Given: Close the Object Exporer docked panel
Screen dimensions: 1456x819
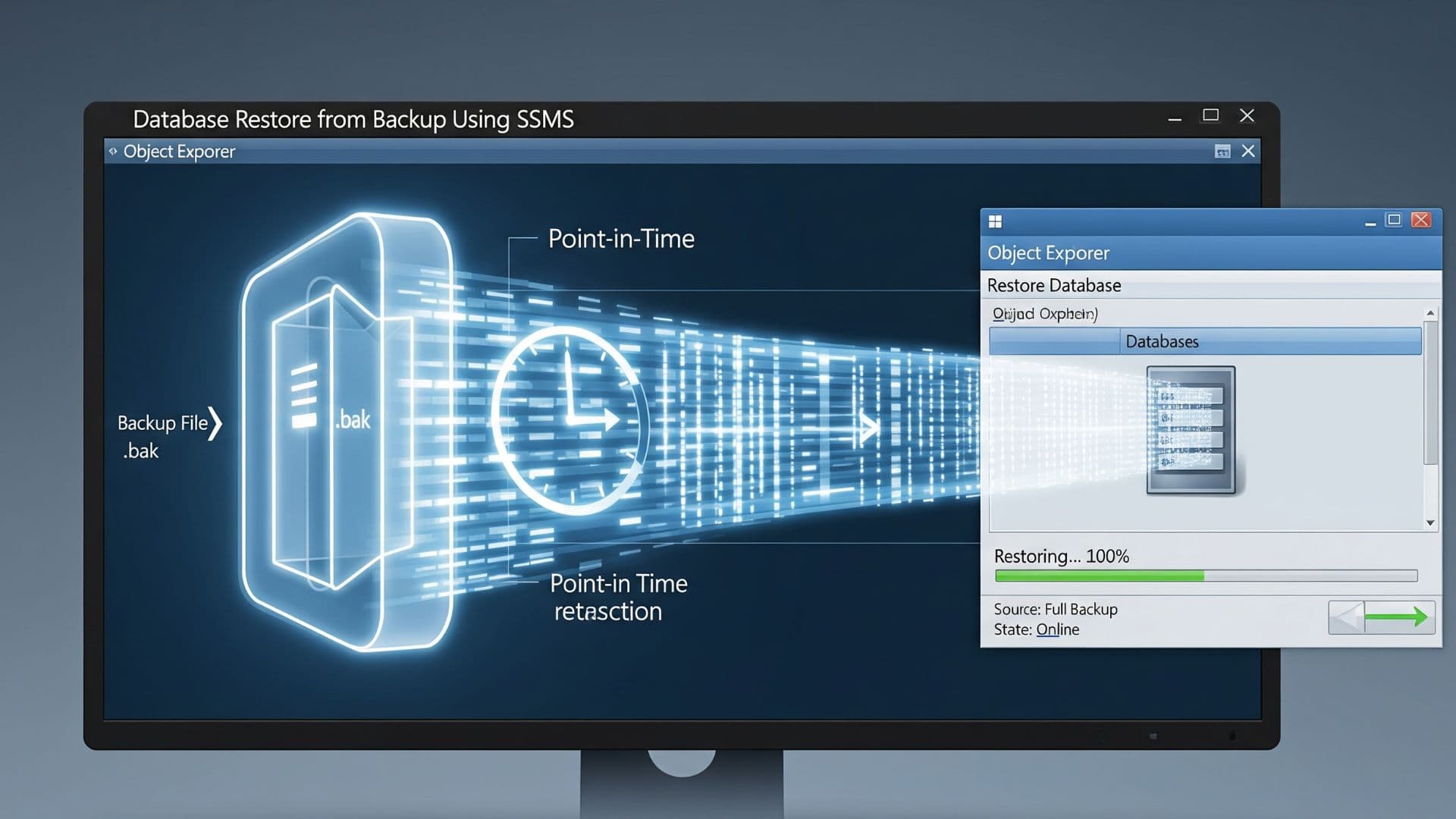Looking at the screenshot, I should [x=1248, y=152].
